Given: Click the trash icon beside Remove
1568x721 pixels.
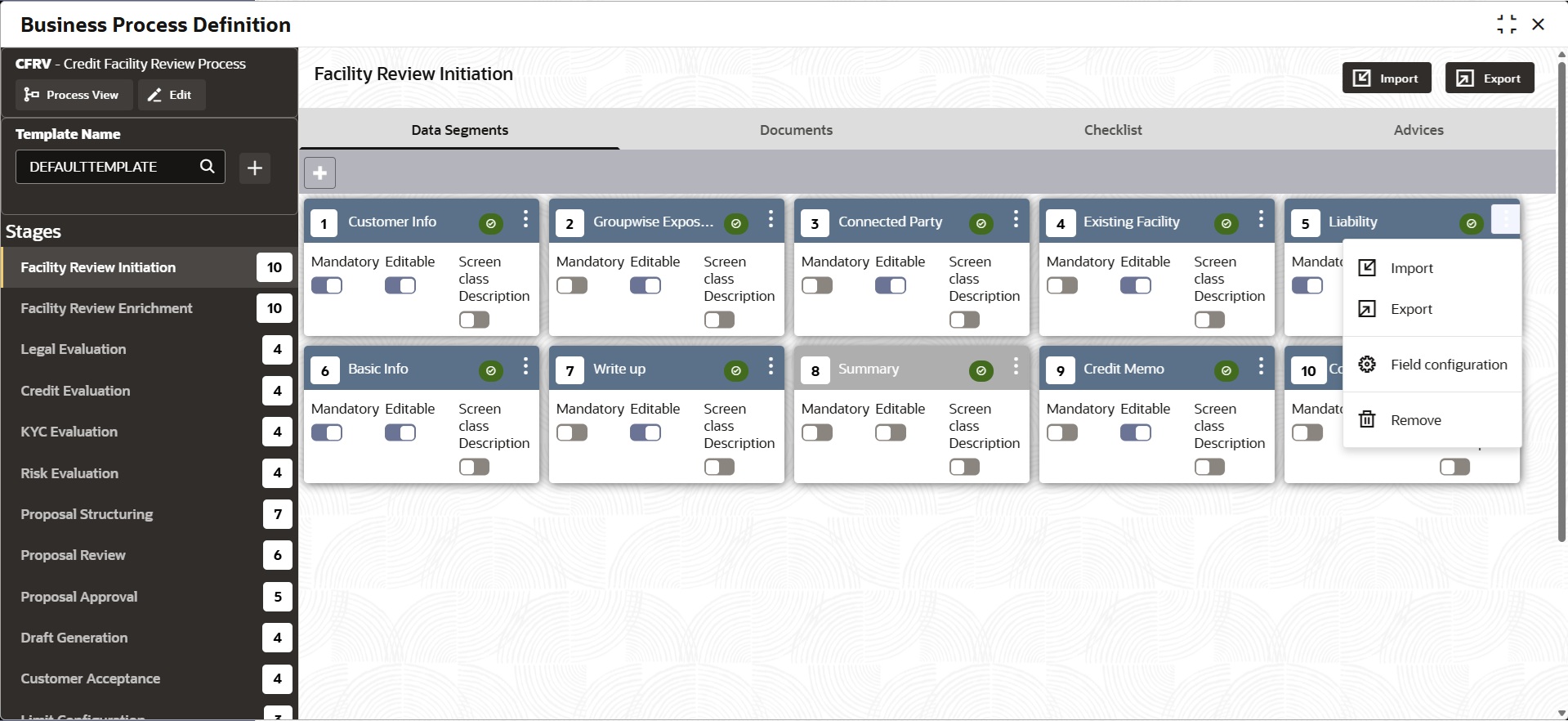Looking at the screenshot, I should (x=1367, y=420).
